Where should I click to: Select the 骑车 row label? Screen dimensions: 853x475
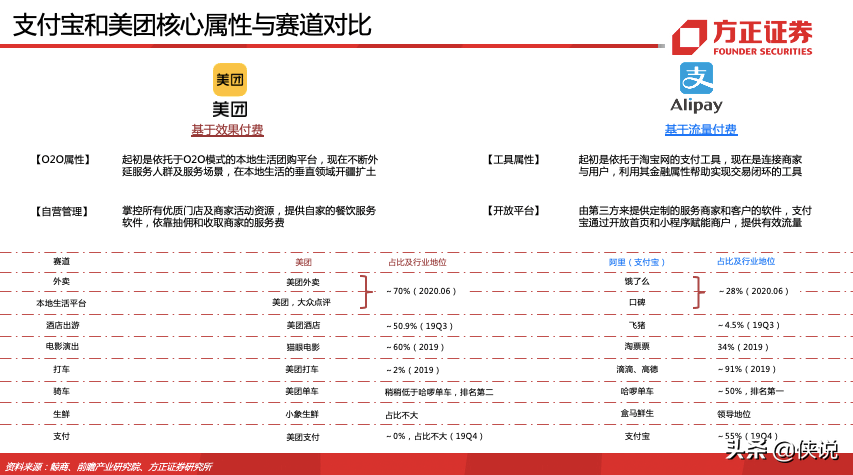click(x=61, y=391)
